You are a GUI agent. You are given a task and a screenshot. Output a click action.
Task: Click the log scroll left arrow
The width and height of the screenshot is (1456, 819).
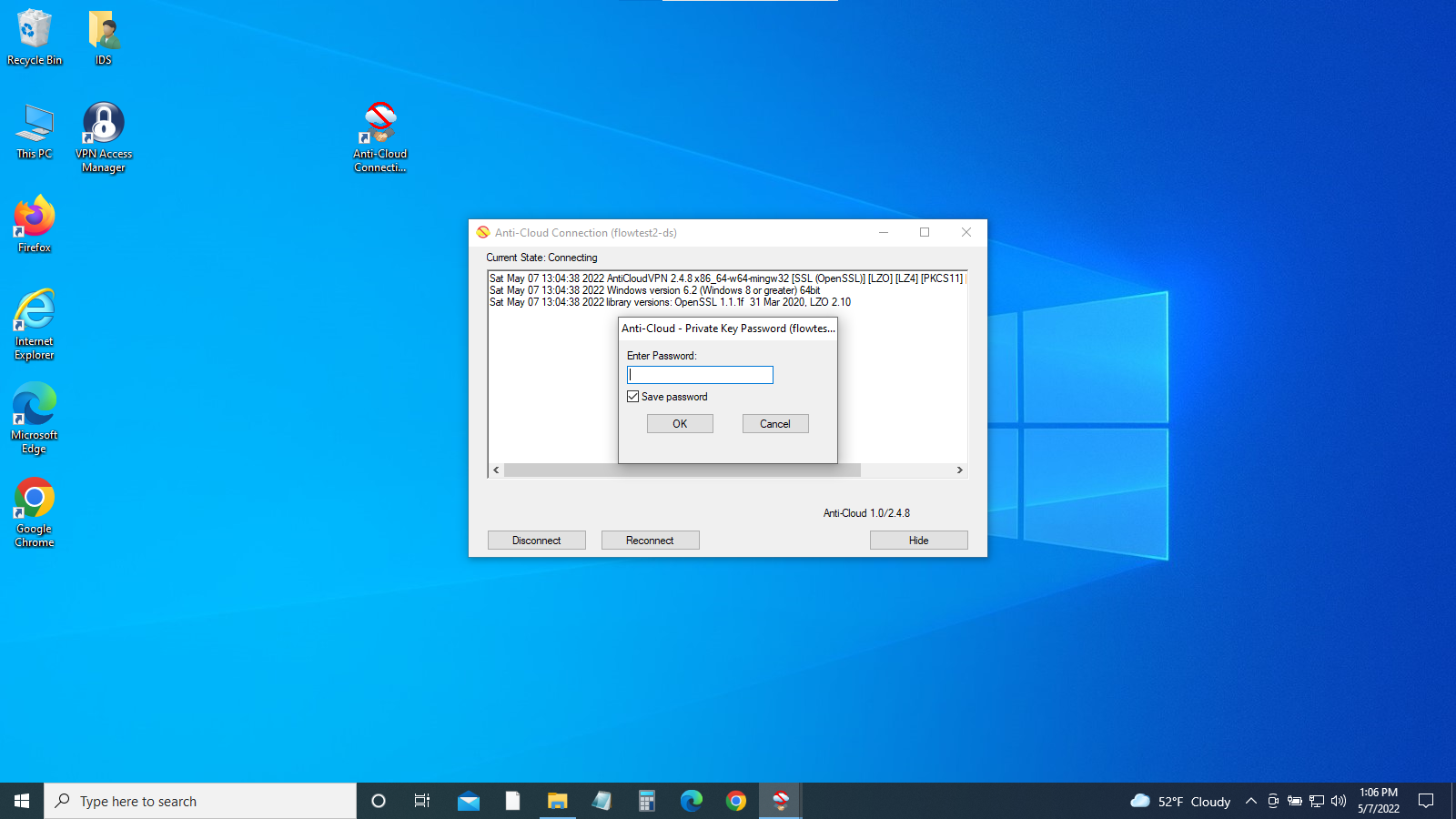pyautogui.click(x=496, y=470)
